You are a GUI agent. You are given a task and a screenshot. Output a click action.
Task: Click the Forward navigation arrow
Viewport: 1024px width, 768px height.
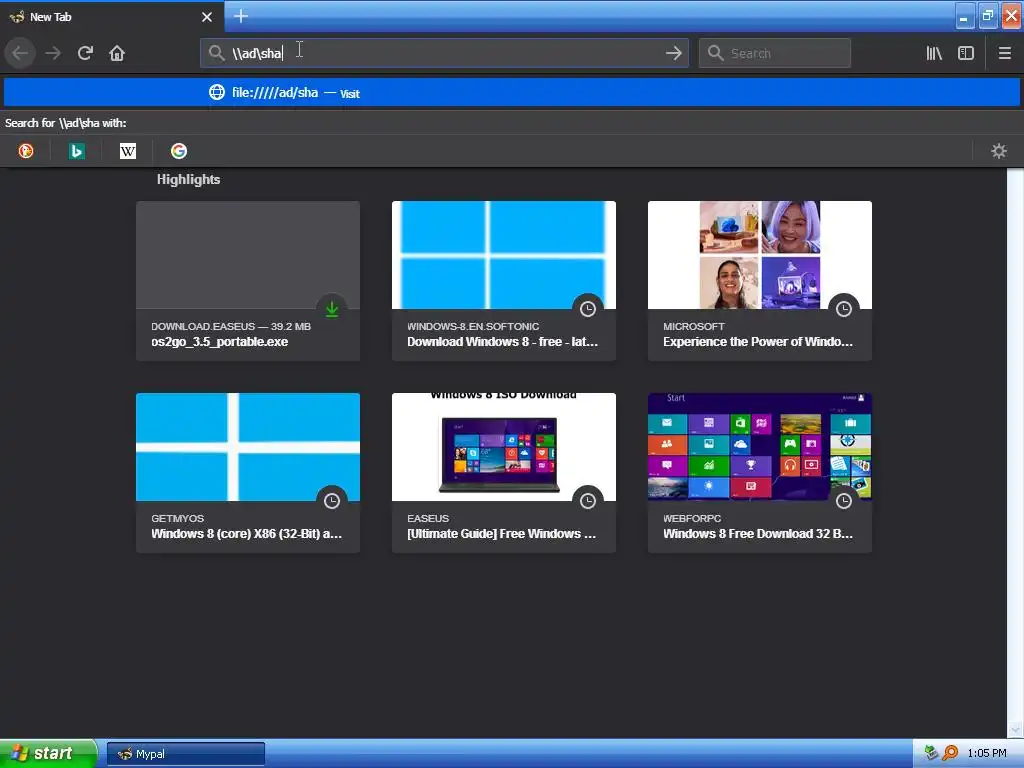point(53,53)
